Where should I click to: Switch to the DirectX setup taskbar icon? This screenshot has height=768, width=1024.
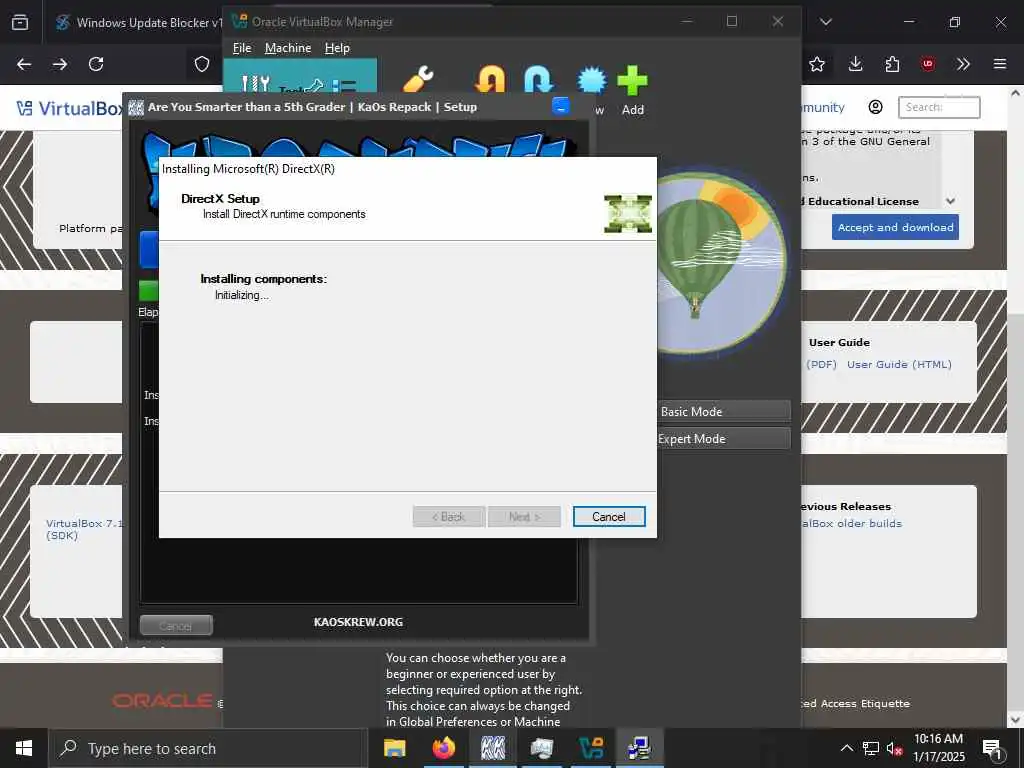coord(639,748)
